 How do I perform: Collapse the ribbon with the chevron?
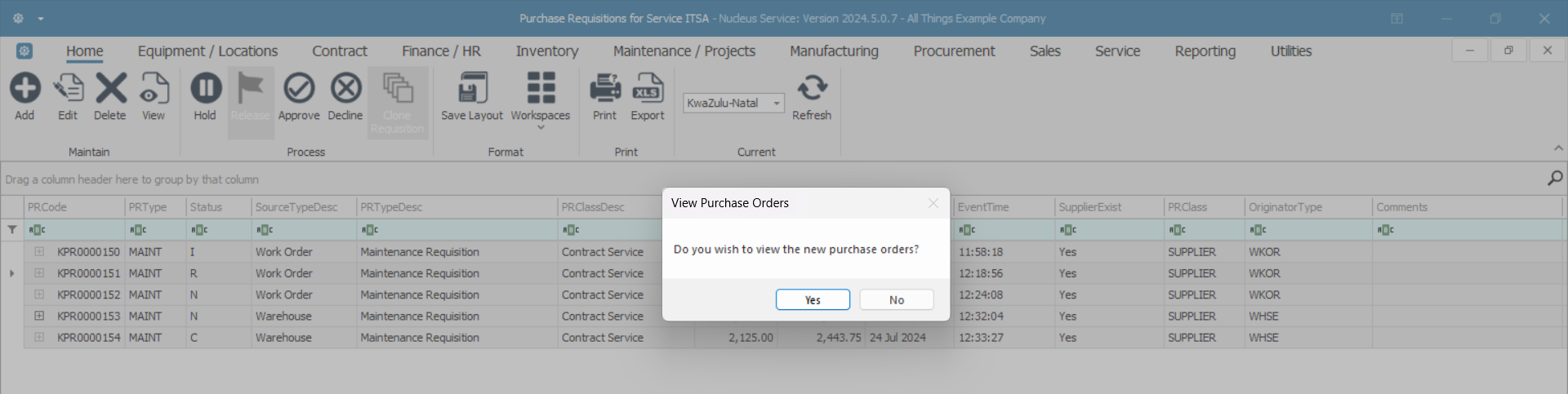point(1558,148)
